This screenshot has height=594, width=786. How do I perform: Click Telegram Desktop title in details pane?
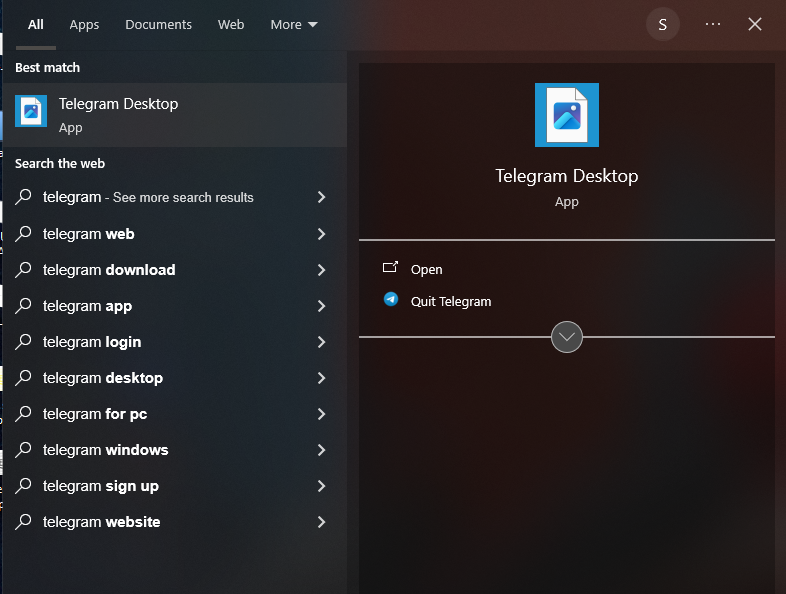tap(566, 176)
